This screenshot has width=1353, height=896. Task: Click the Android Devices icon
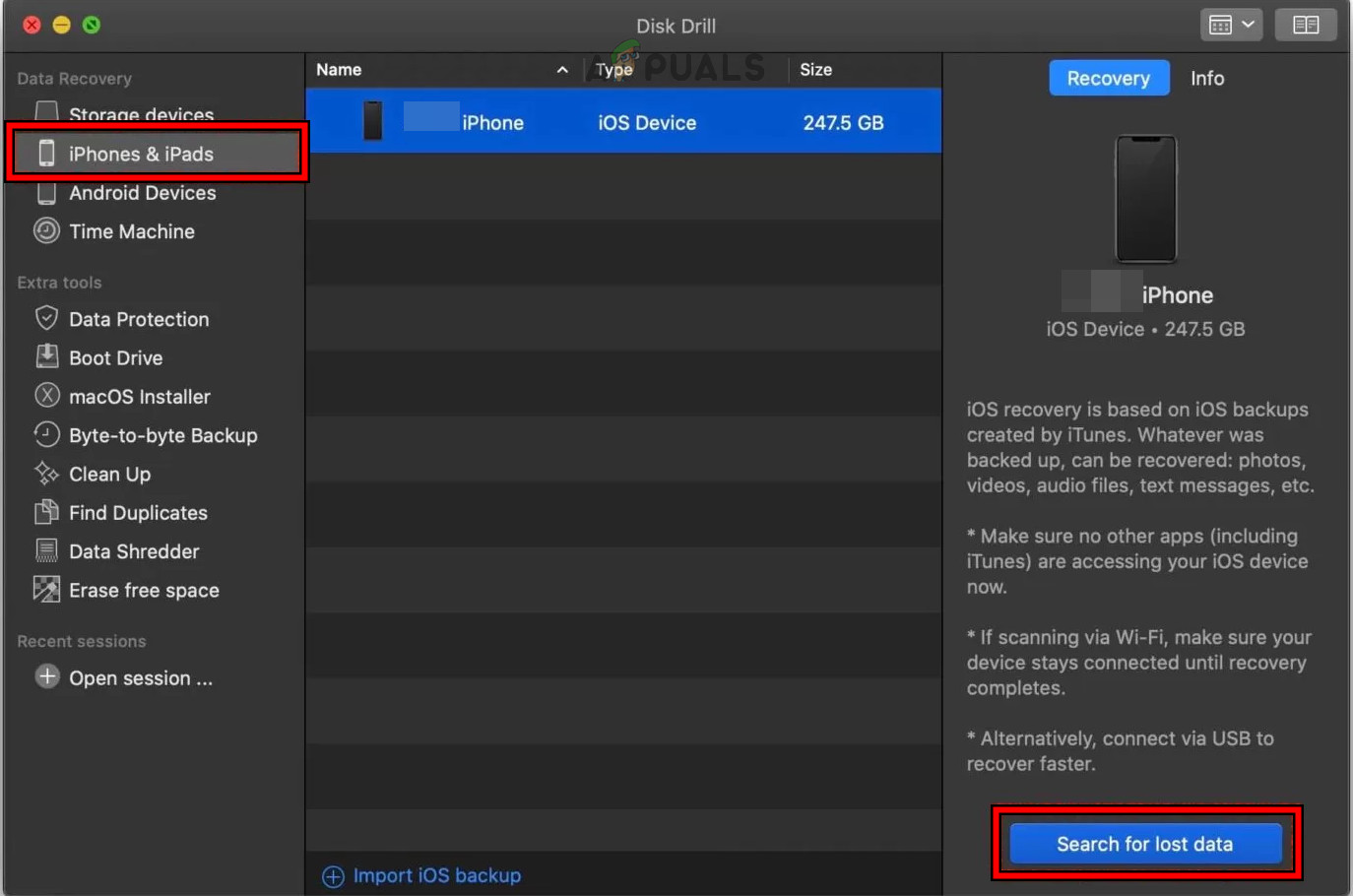(x=46, y=192)
